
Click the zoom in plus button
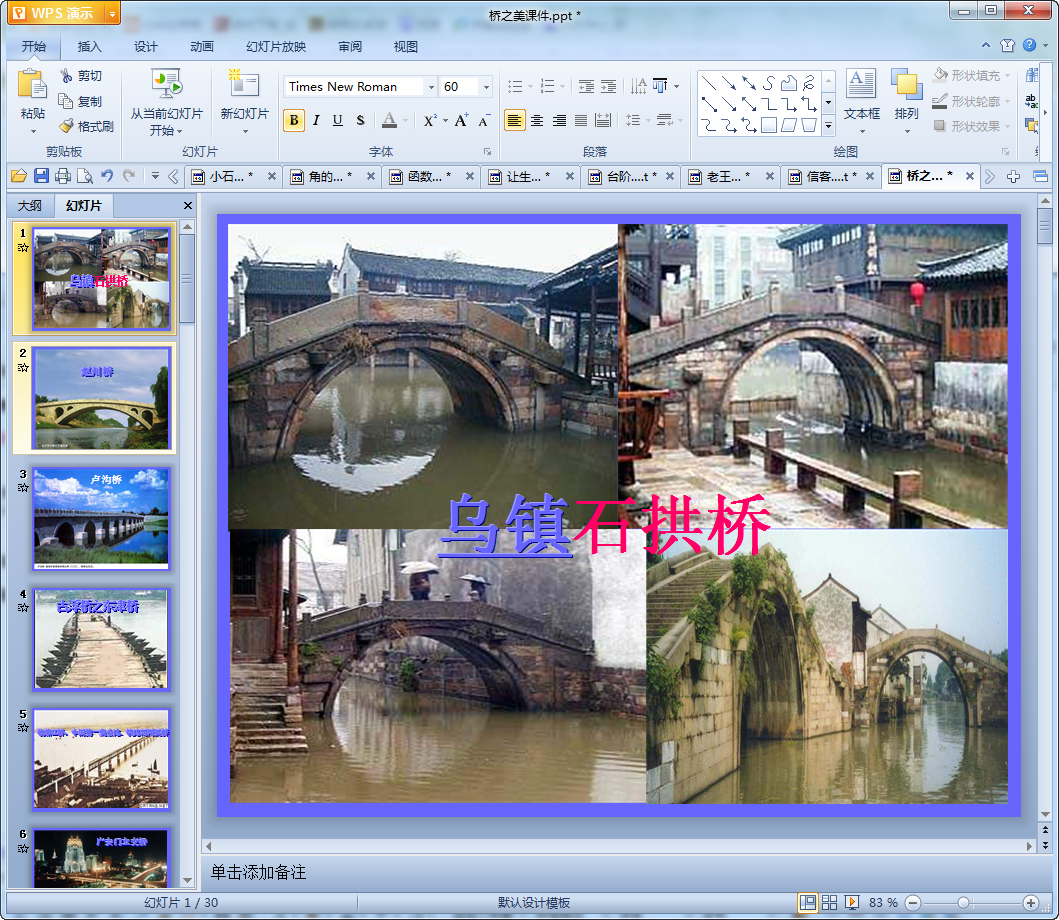(1030, 903)
